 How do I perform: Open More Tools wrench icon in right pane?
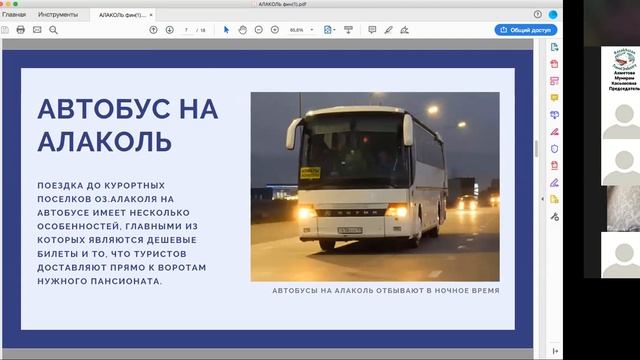(x=554, y=216)
